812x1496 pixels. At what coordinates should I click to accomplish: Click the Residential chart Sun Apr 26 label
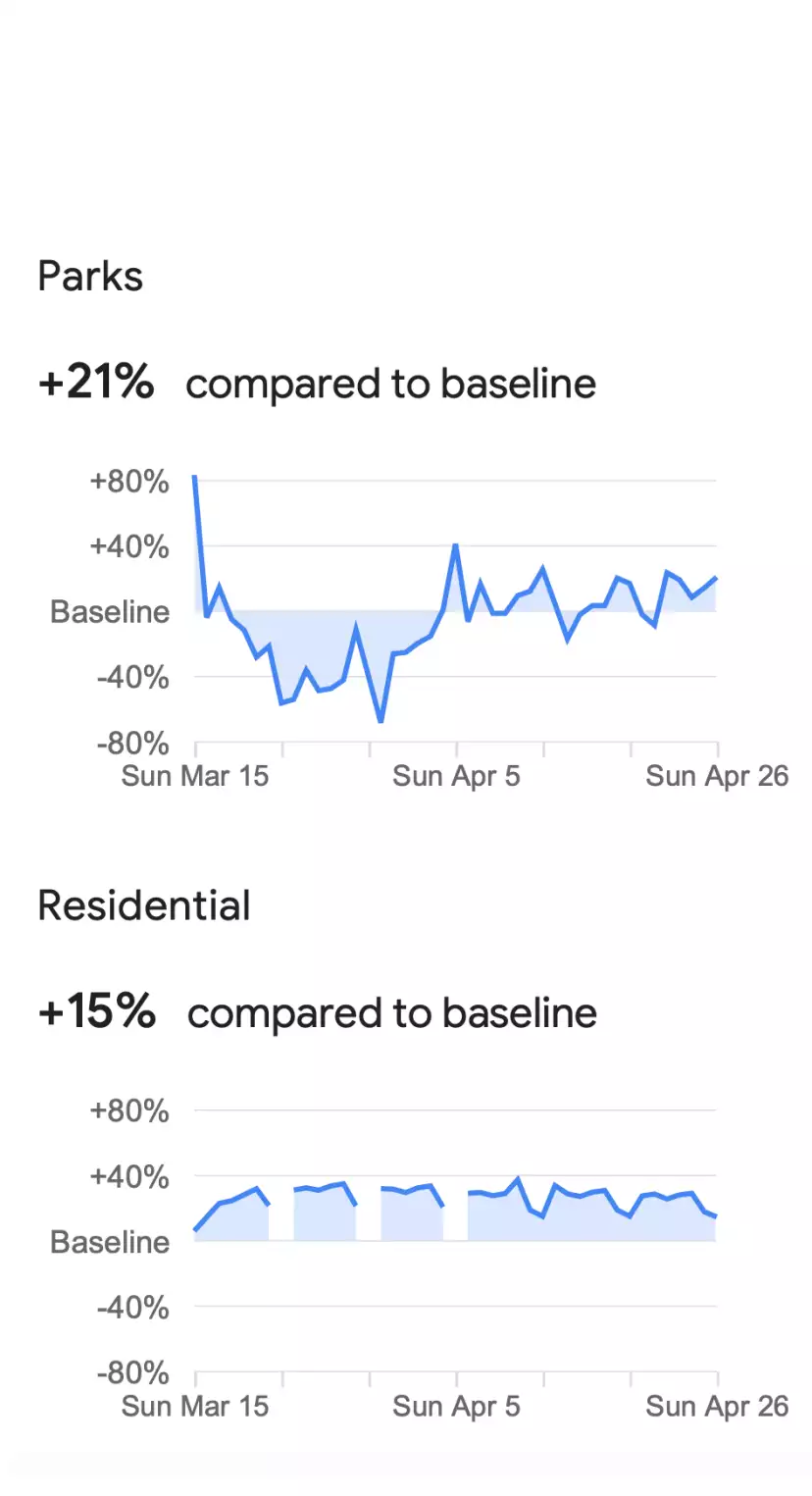coord(717,1406)
